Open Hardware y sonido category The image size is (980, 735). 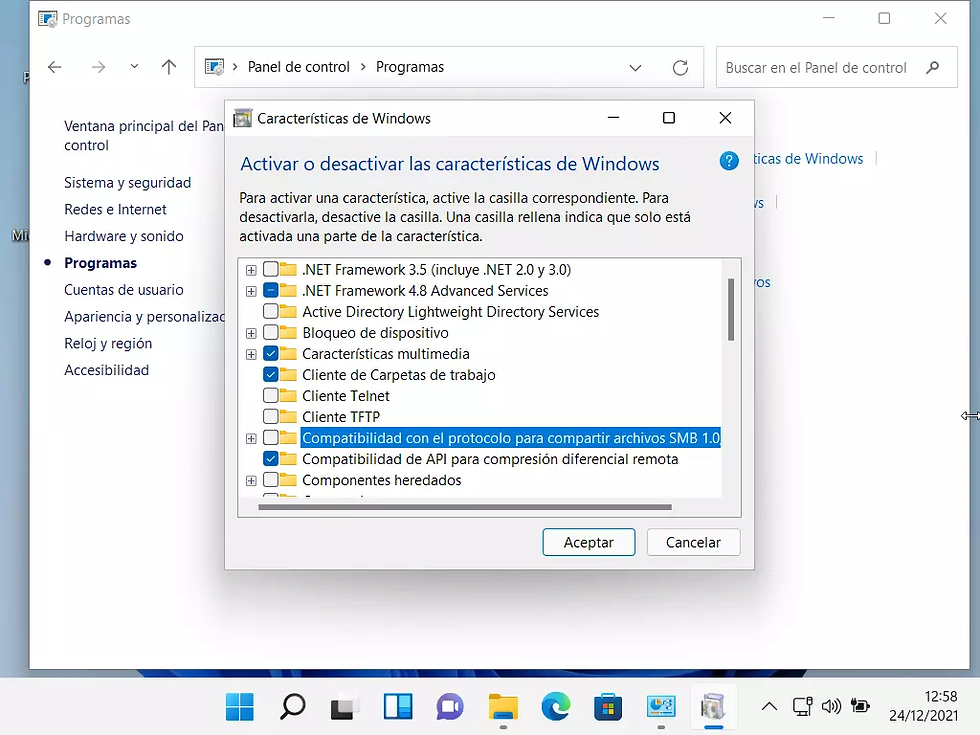point(124,236)
